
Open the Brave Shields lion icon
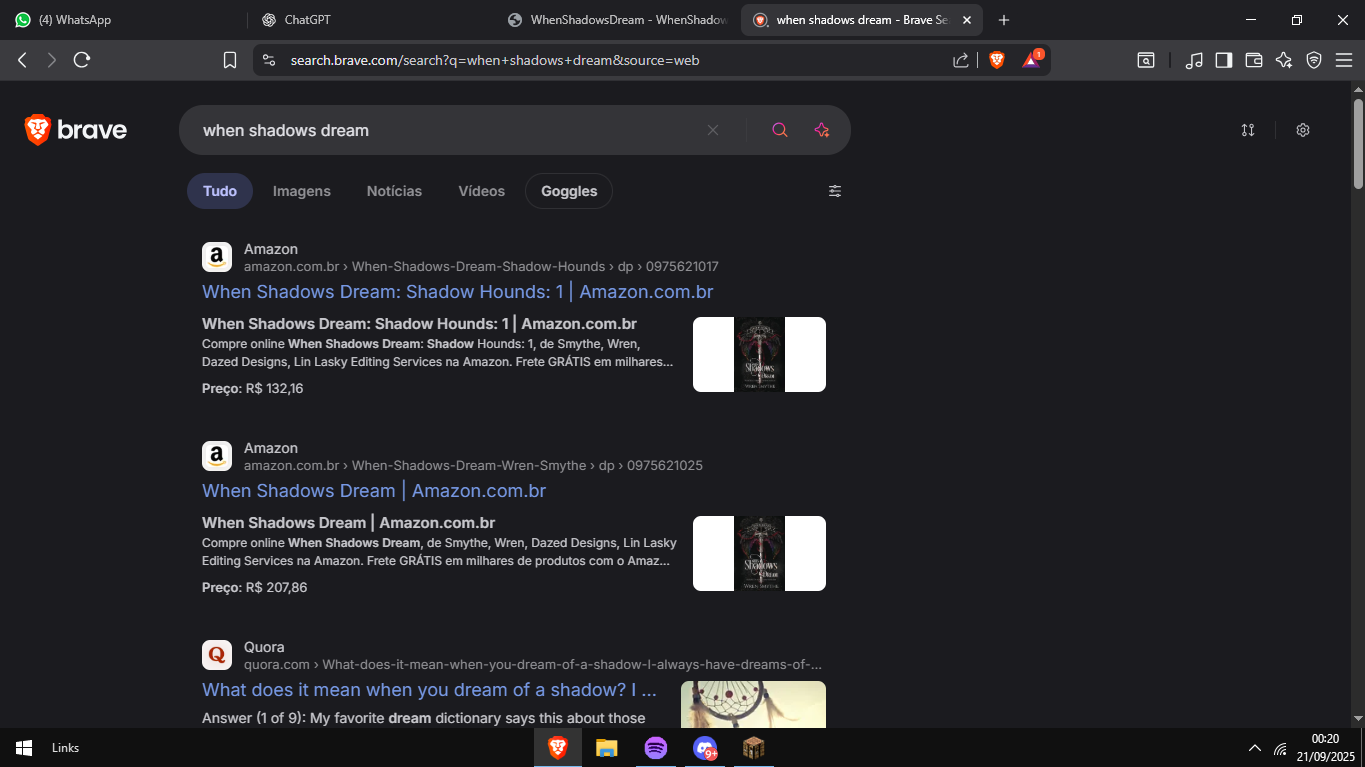coord(997,60)
